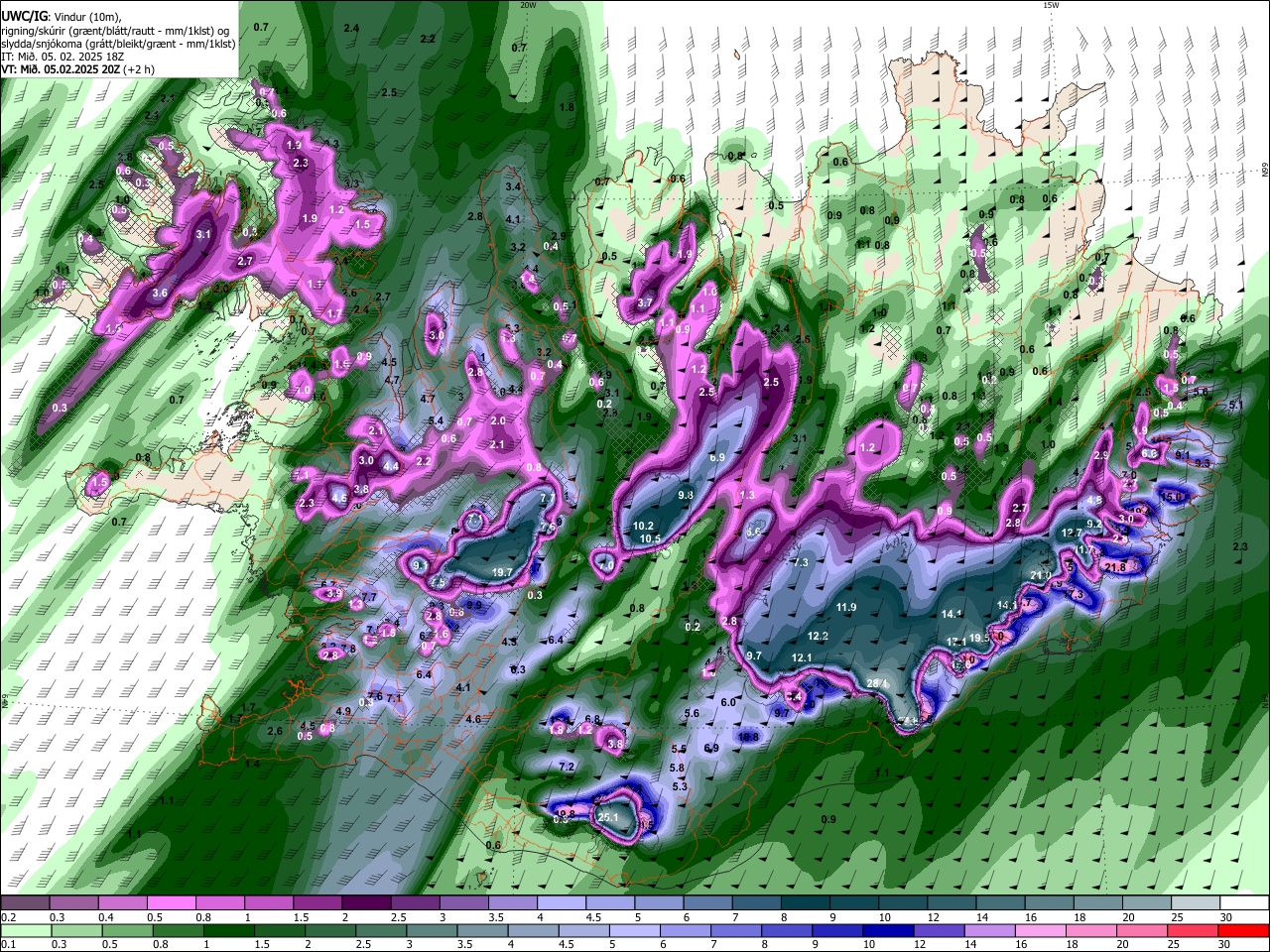
Task: Click the 10.2 precipitation value
Action: click(x=643, y=526)
